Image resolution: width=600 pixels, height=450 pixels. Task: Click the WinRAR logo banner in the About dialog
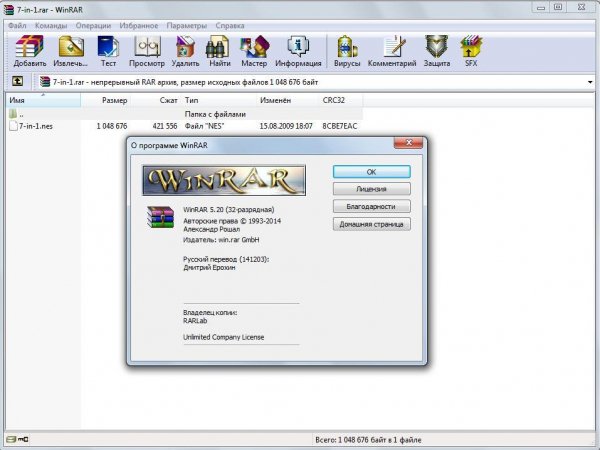224,180
